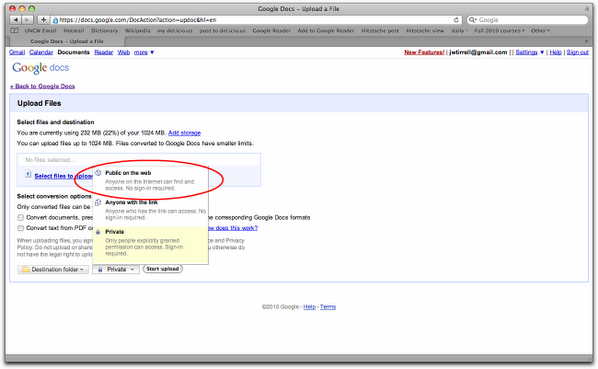
Task: Open the Private visibility dropdown button
Action: pos(116,269)
